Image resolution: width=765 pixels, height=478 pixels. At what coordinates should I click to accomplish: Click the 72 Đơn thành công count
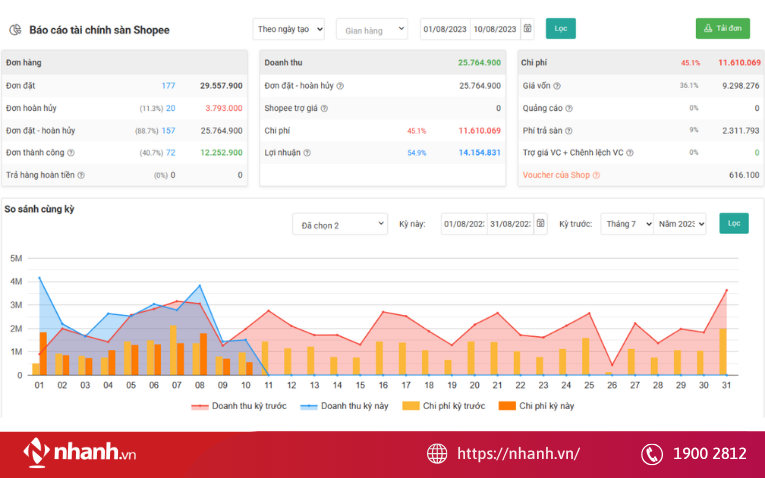coord(171,153)
